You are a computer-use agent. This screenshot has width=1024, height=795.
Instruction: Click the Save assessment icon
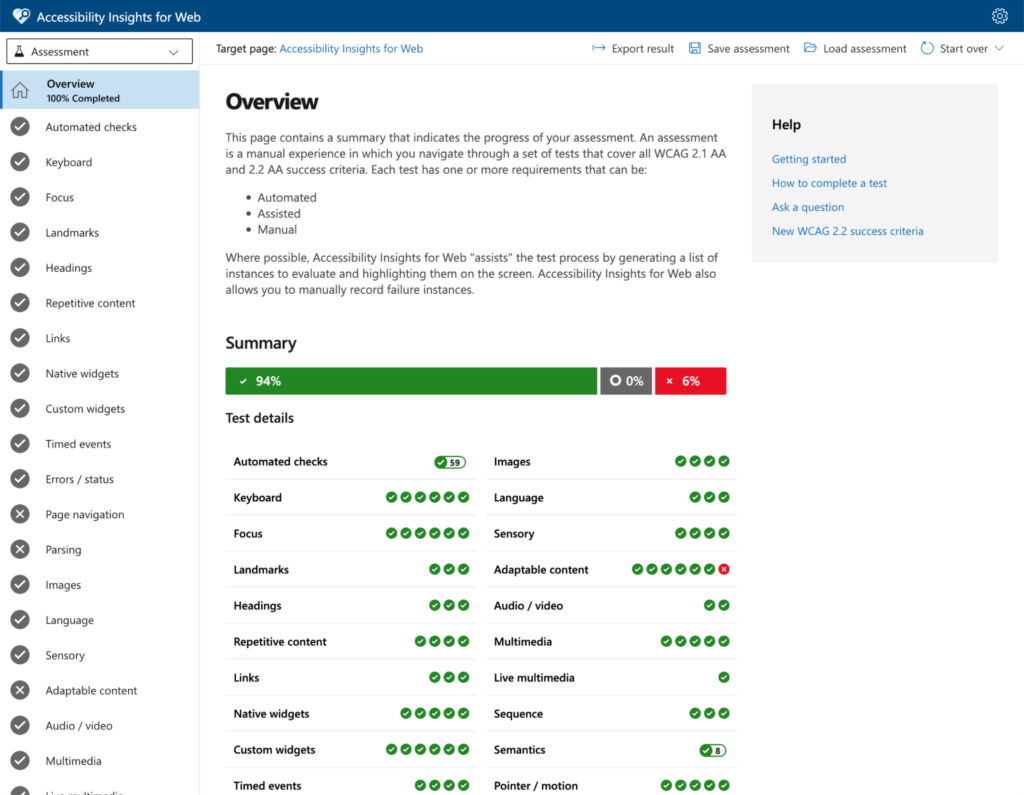click(x=695, y=47)
